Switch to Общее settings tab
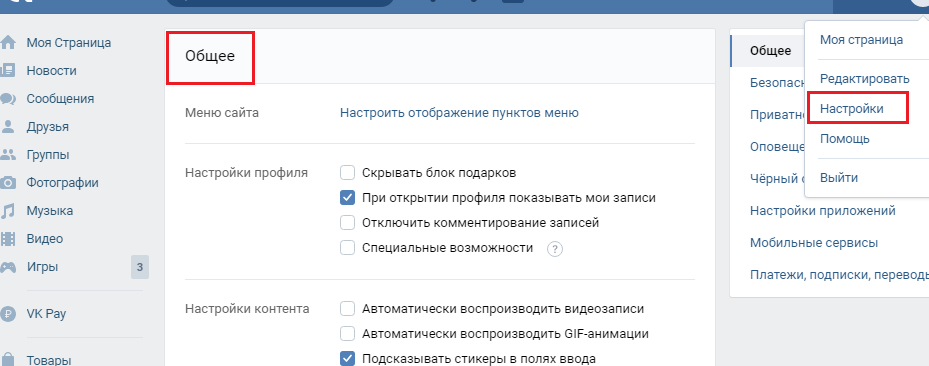Viewport: 929px width, 366px height. (x=770, y=50)
